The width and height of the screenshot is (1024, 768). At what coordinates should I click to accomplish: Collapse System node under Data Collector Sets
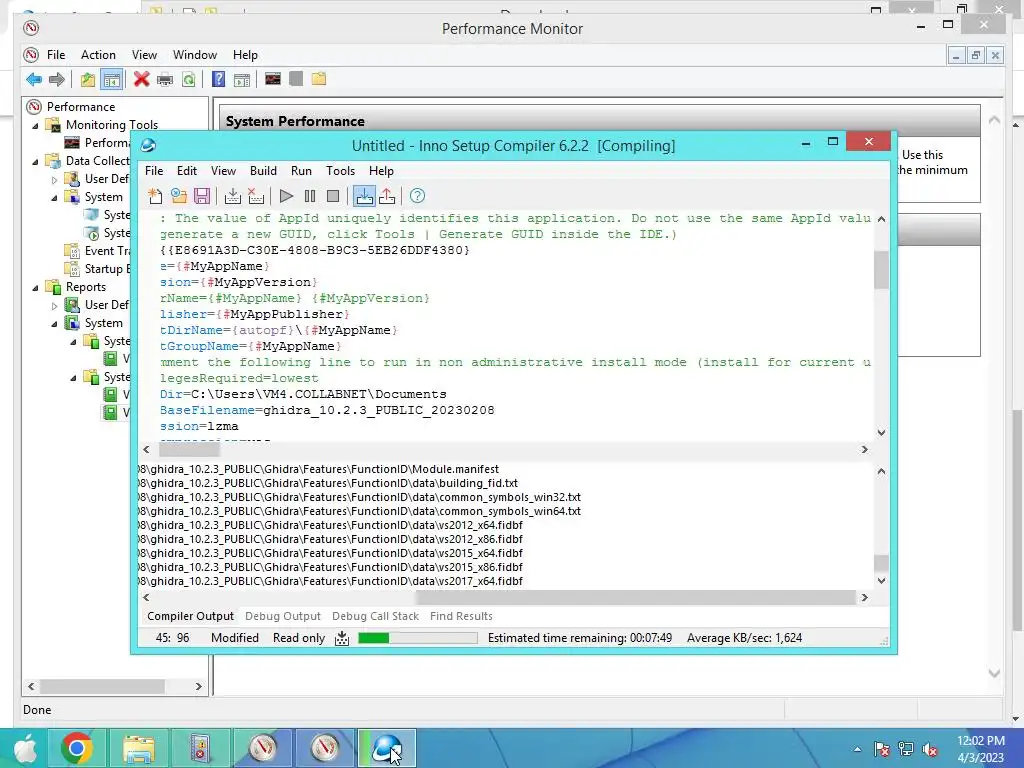coord(55,197)
